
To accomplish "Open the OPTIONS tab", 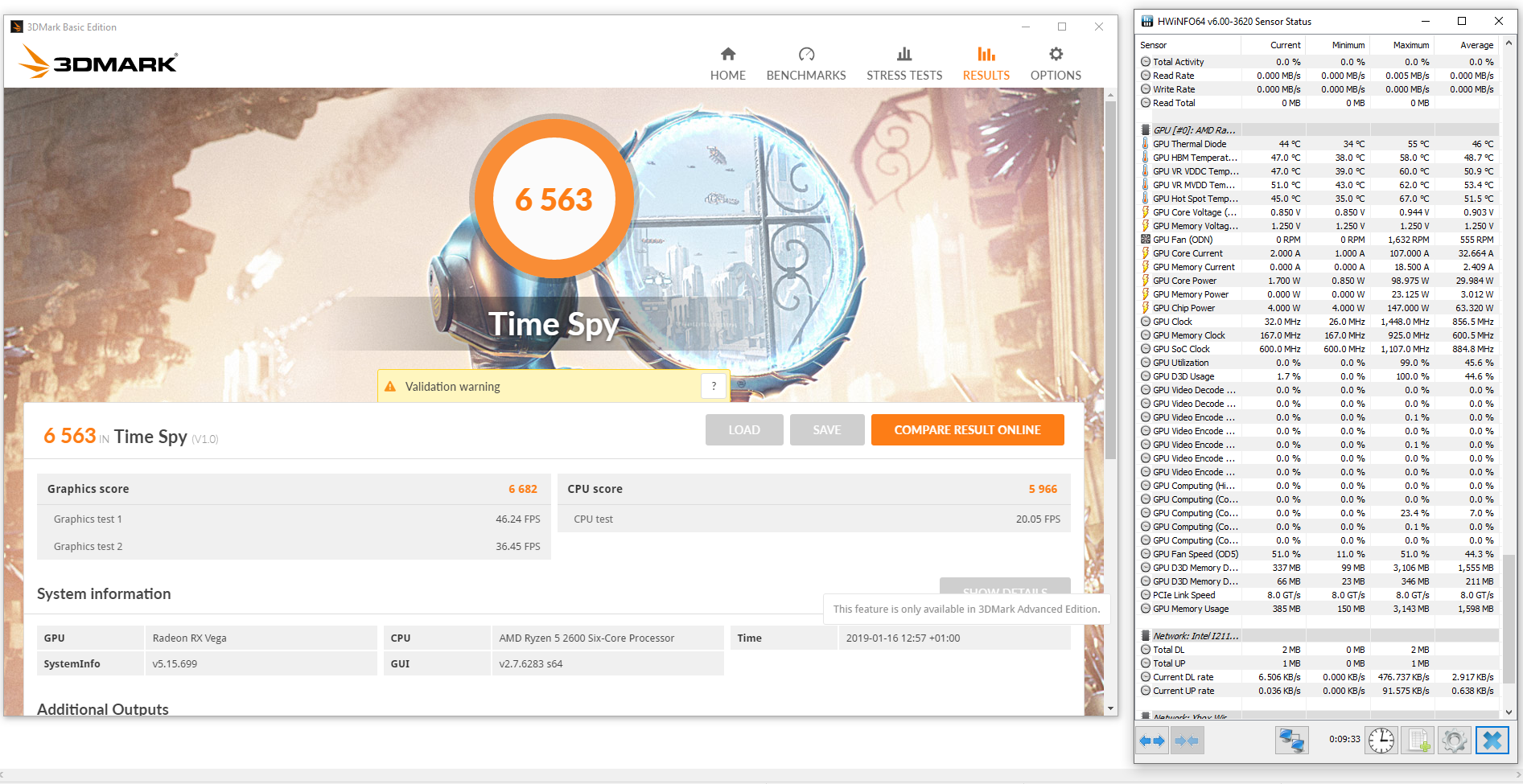I will click(1056, 64).
